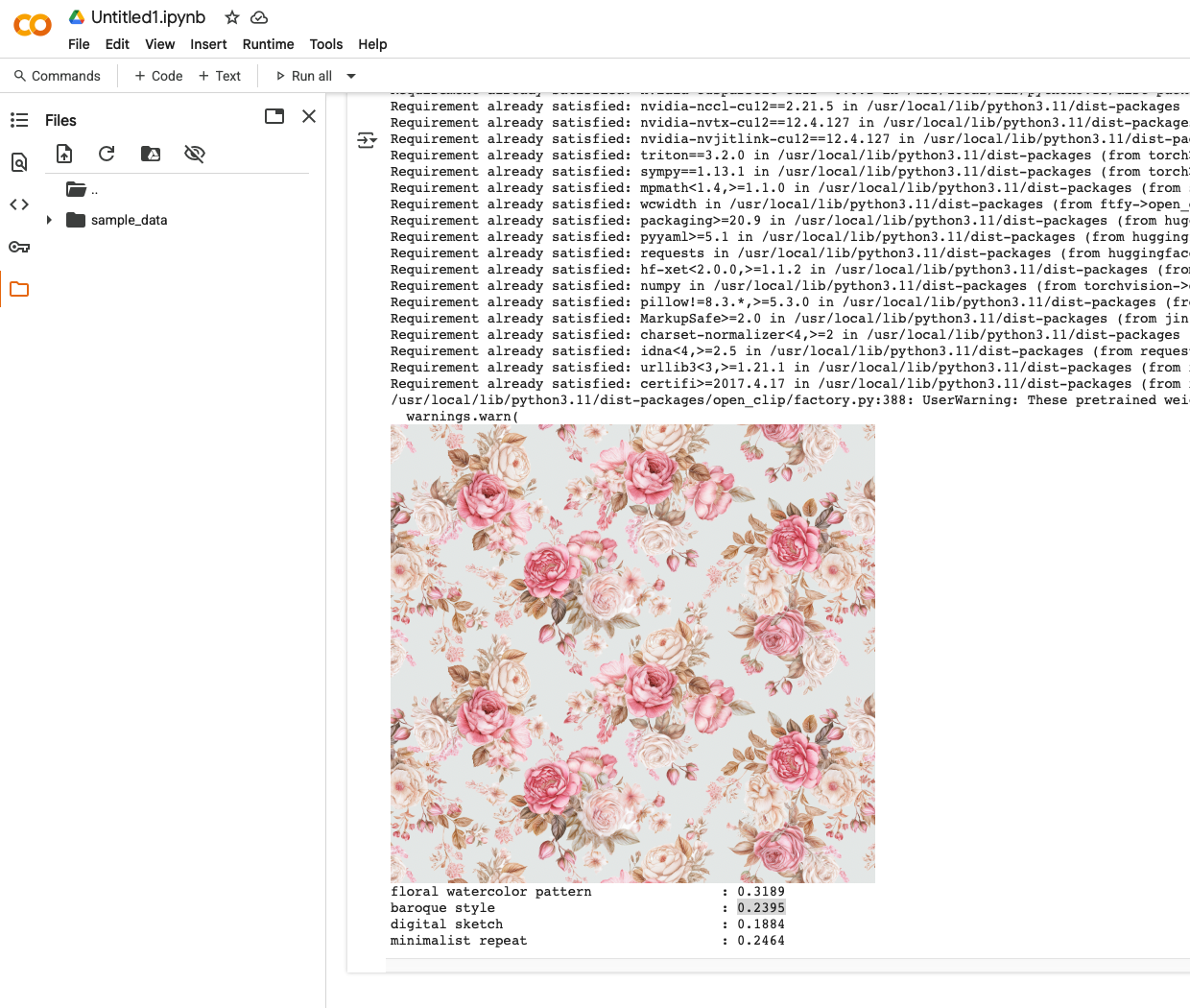The height and width of the screenshot is (1008, 1190).
Task: Open the Code snippets sidebar icon
Action: point(19,204)
